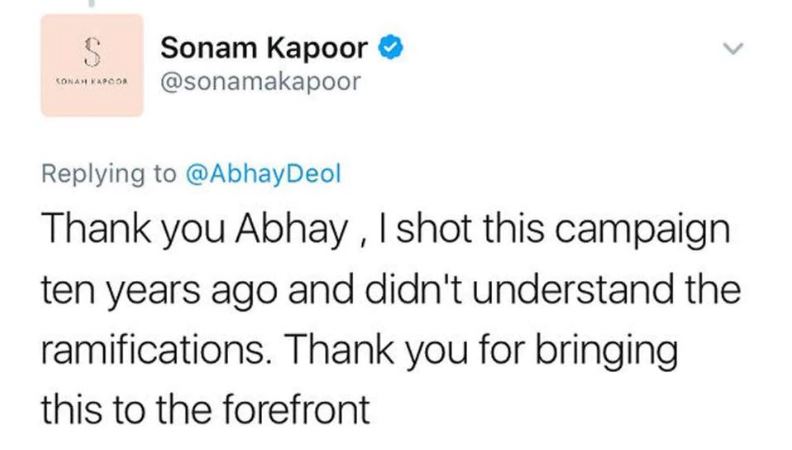Click the word 'bringing' in the tweet
Screen dimensions: 792x450
coord(606,350)
